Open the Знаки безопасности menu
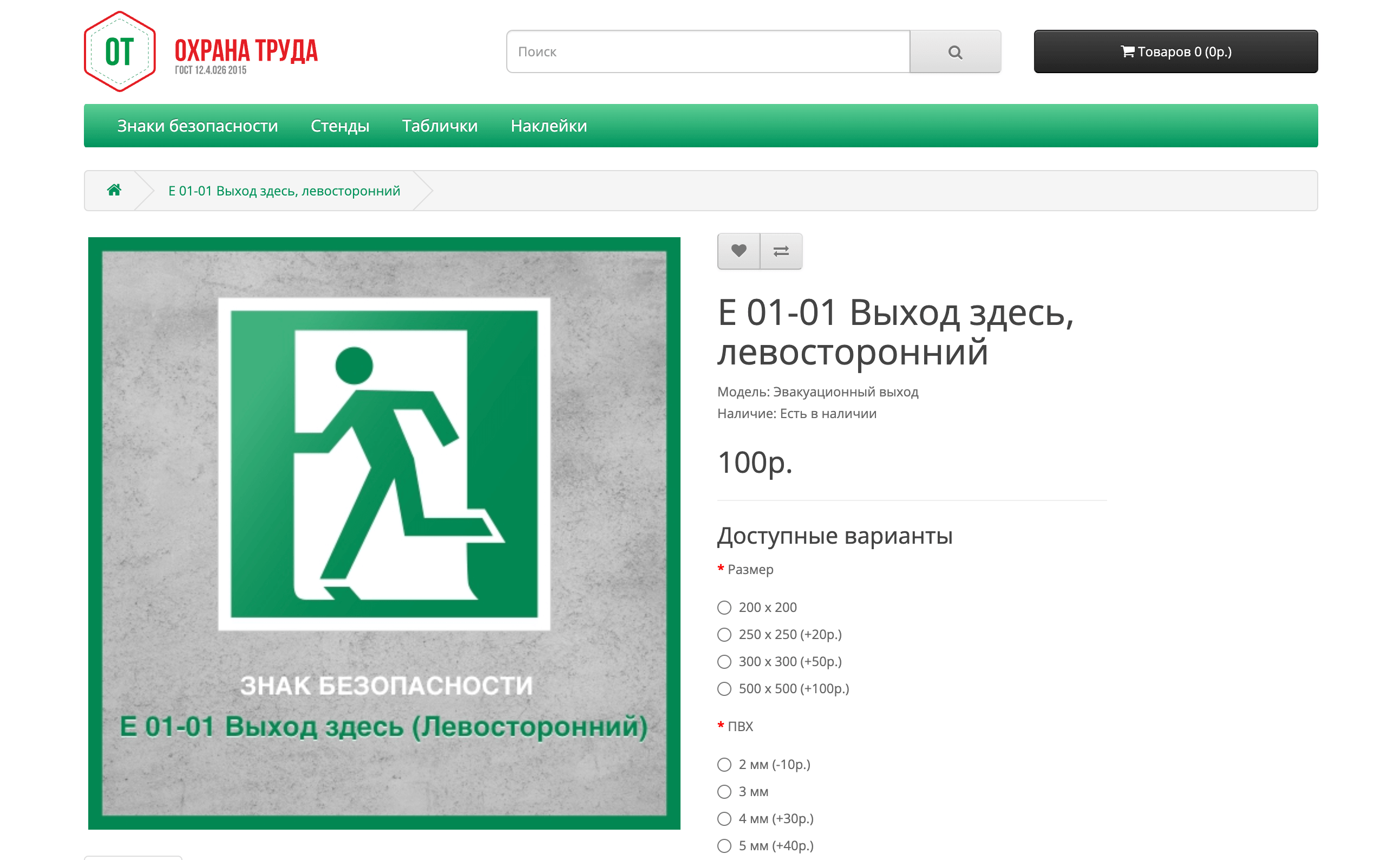 coord(197,126)
